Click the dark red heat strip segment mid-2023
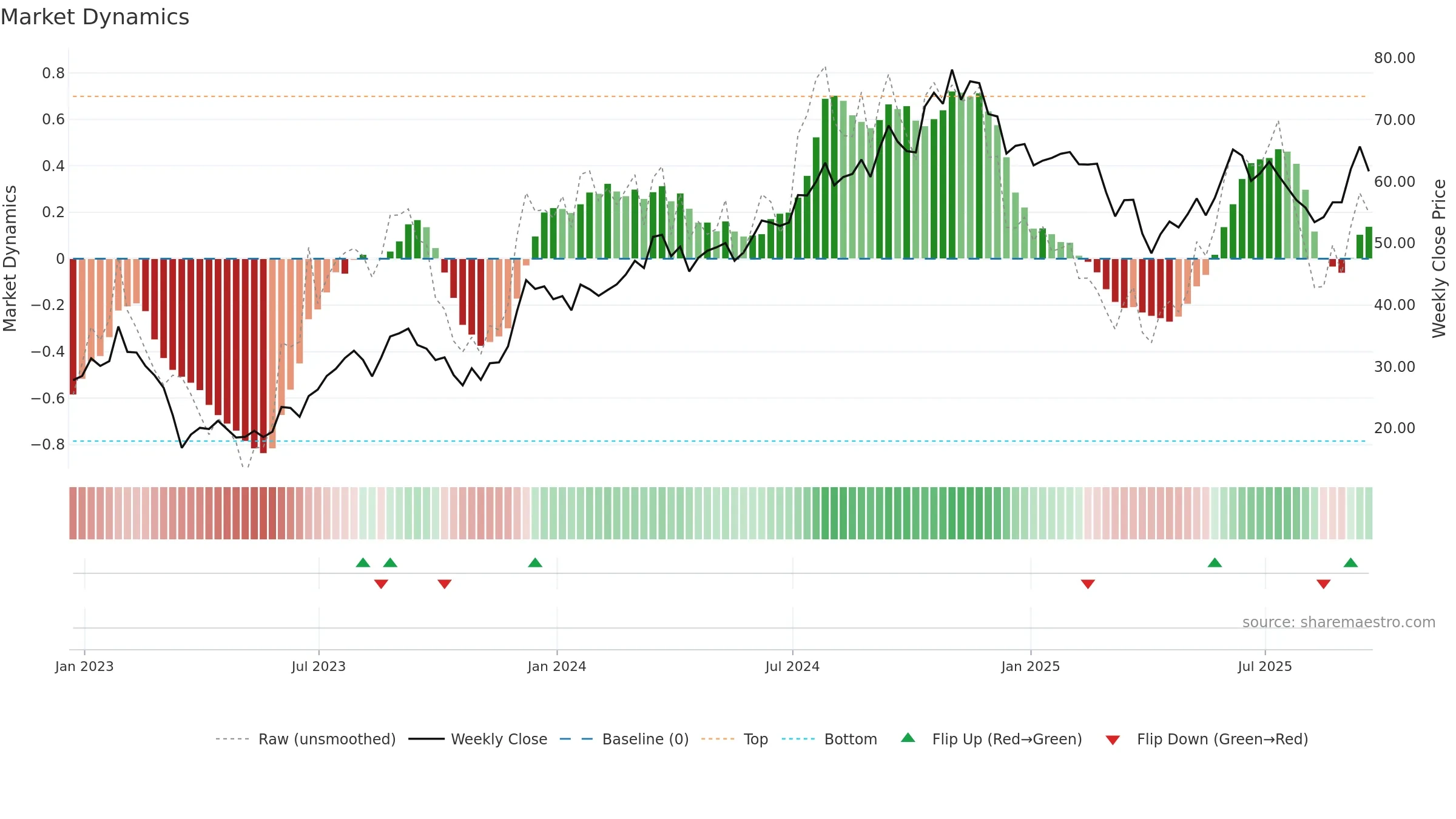The image size is (1456, 819). click(263, 513)
